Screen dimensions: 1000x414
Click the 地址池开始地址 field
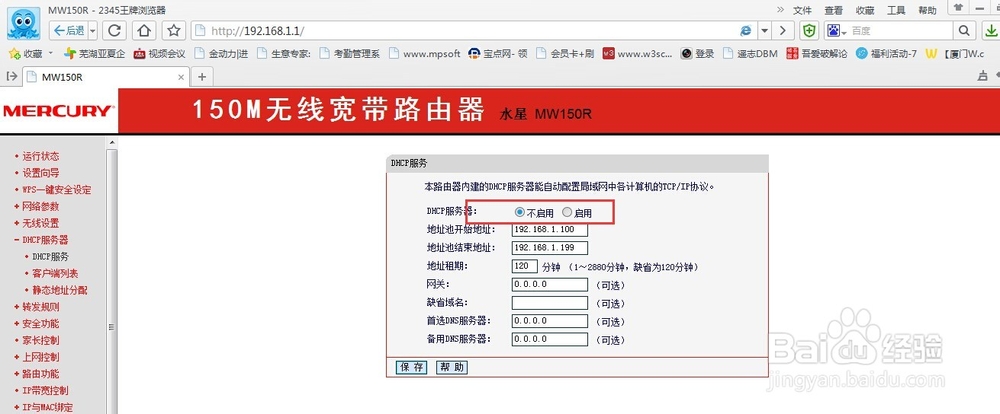(x=549, y=229)
